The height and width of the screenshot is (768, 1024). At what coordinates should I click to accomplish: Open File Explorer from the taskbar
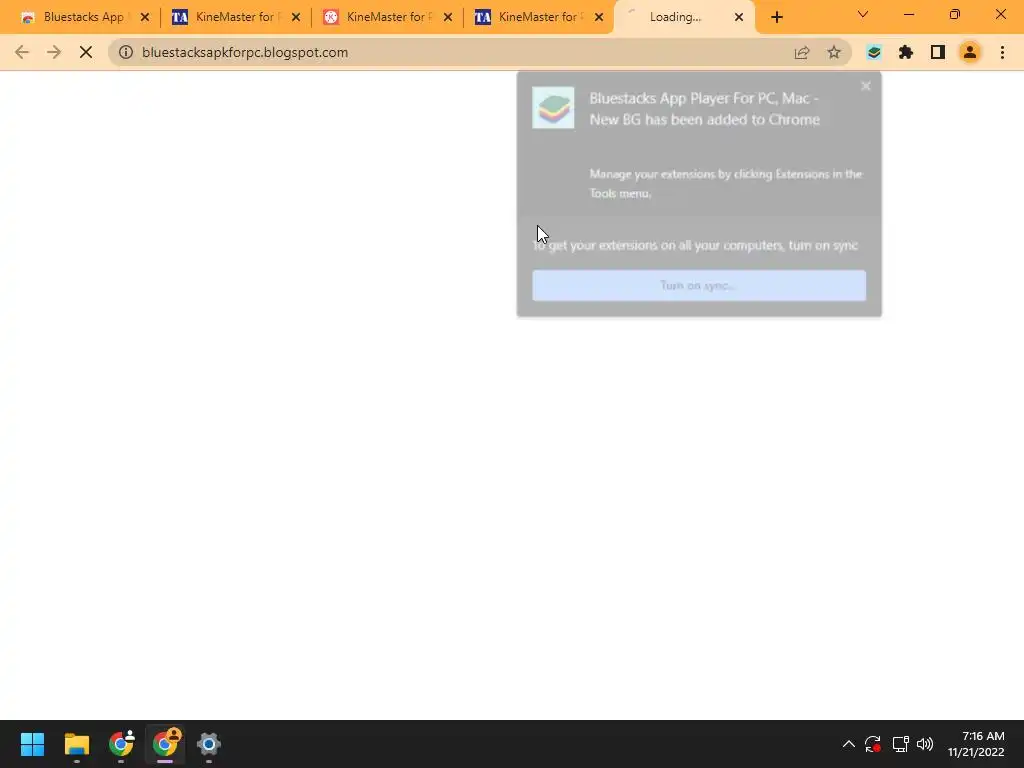(x=76, y=744)
